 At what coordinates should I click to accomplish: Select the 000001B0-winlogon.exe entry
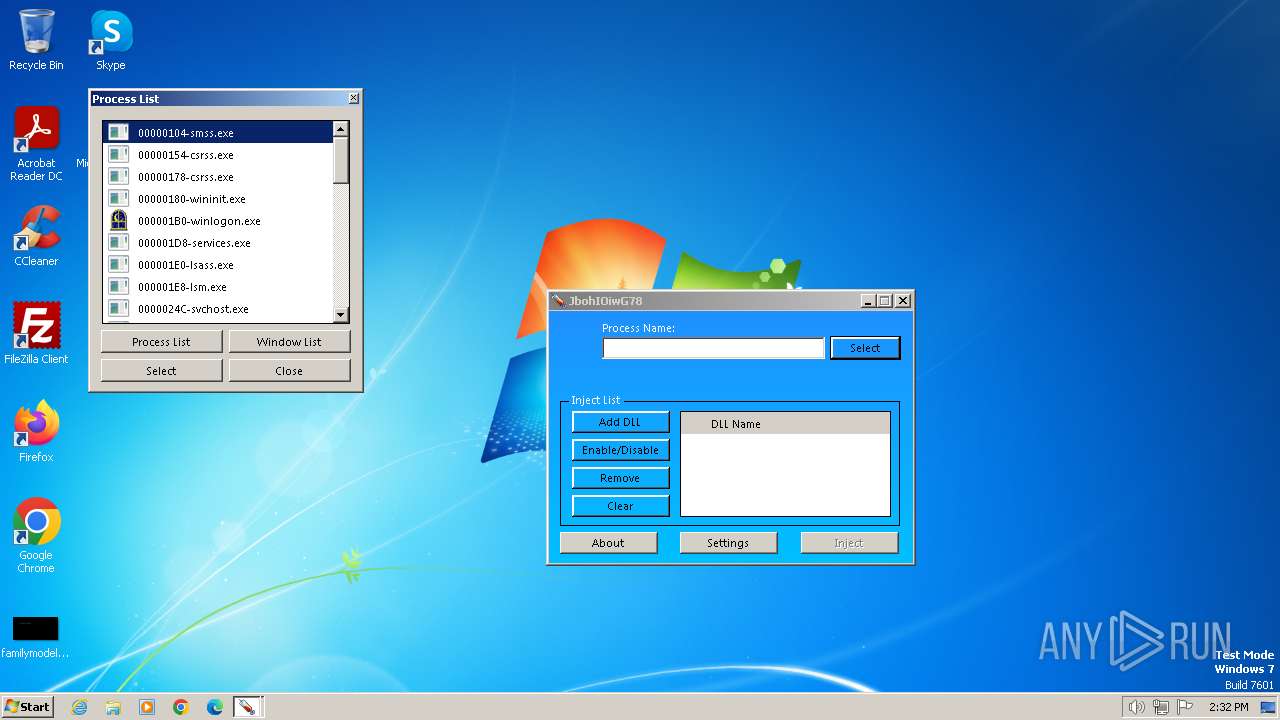(218, 220)
